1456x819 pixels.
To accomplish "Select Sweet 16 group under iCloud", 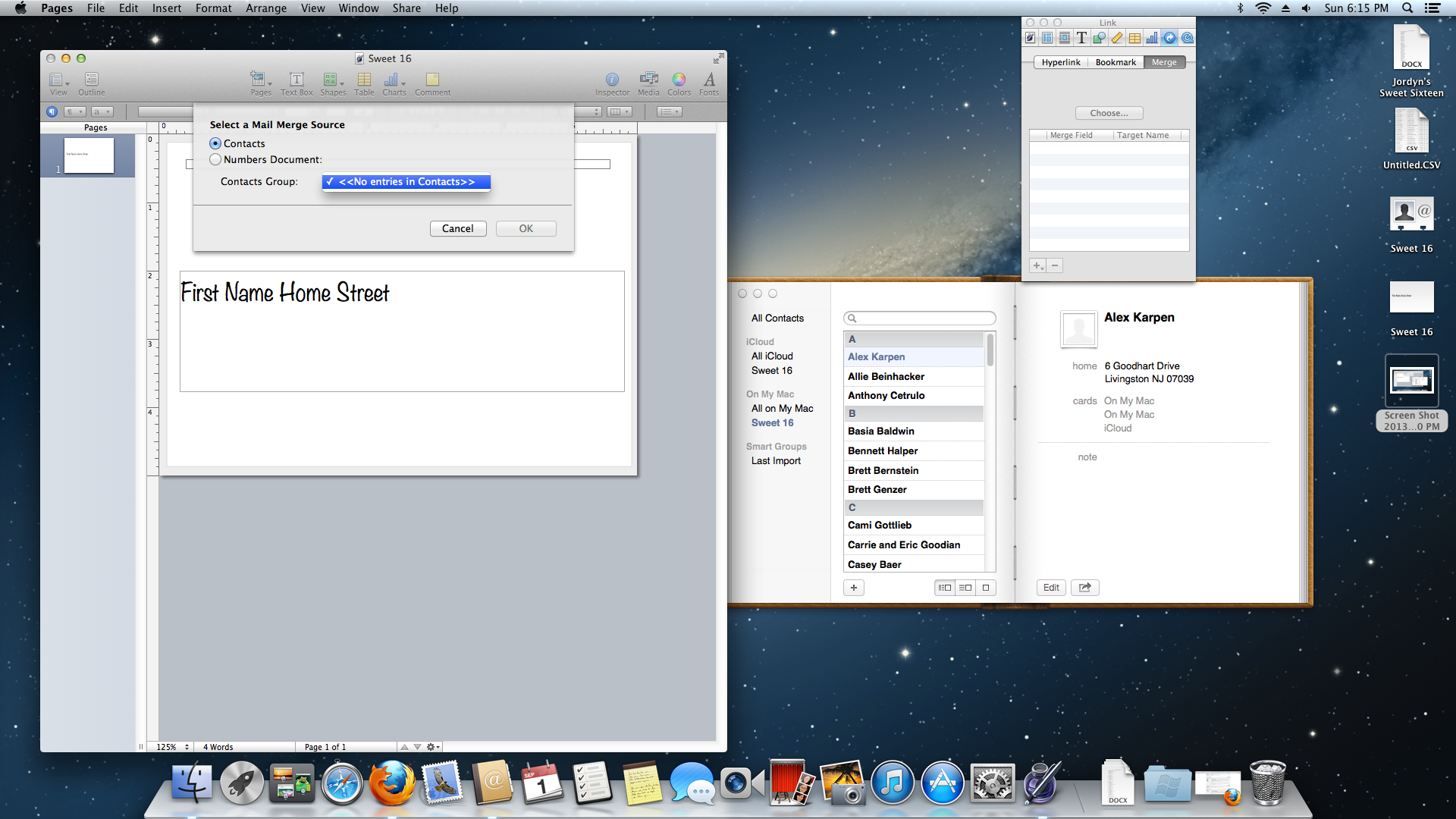I will [x=772, y=371].
